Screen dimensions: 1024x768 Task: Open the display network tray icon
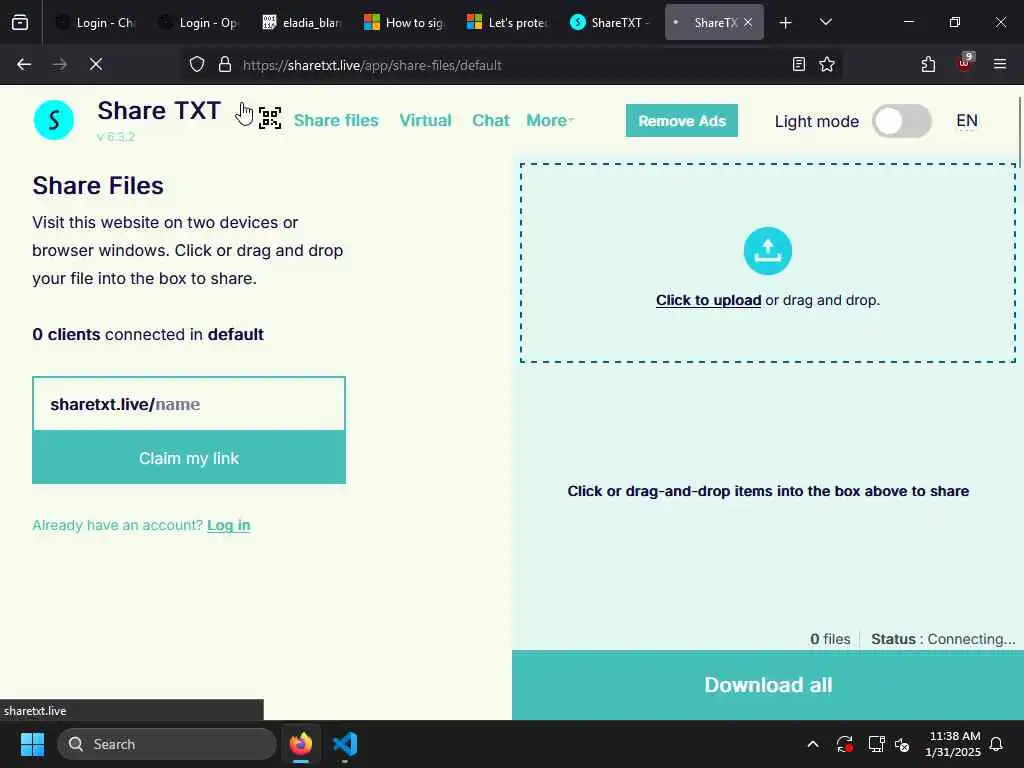(876, 744)
